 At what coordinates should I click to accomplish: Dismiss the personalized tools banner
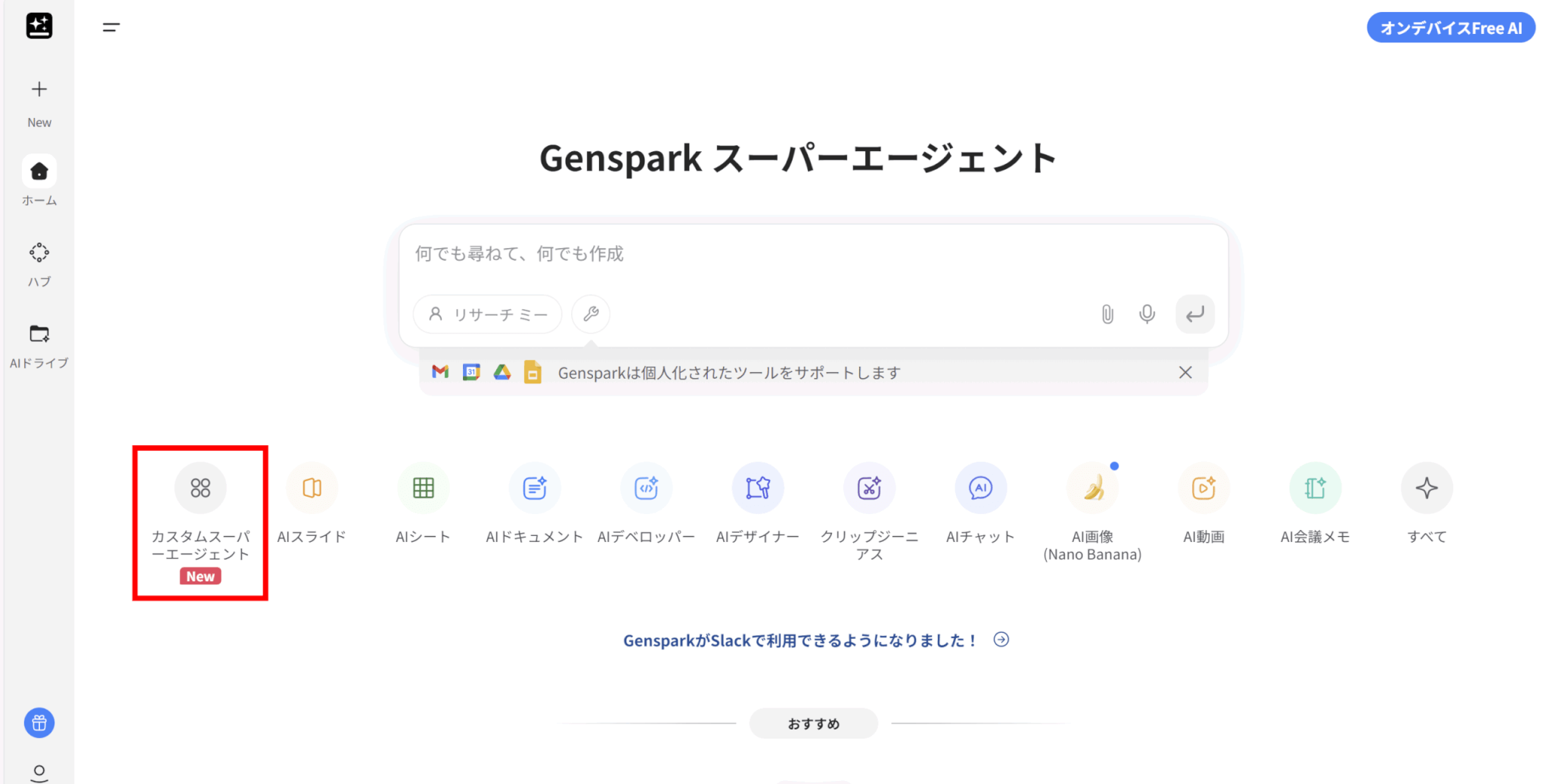[1185, 372]
